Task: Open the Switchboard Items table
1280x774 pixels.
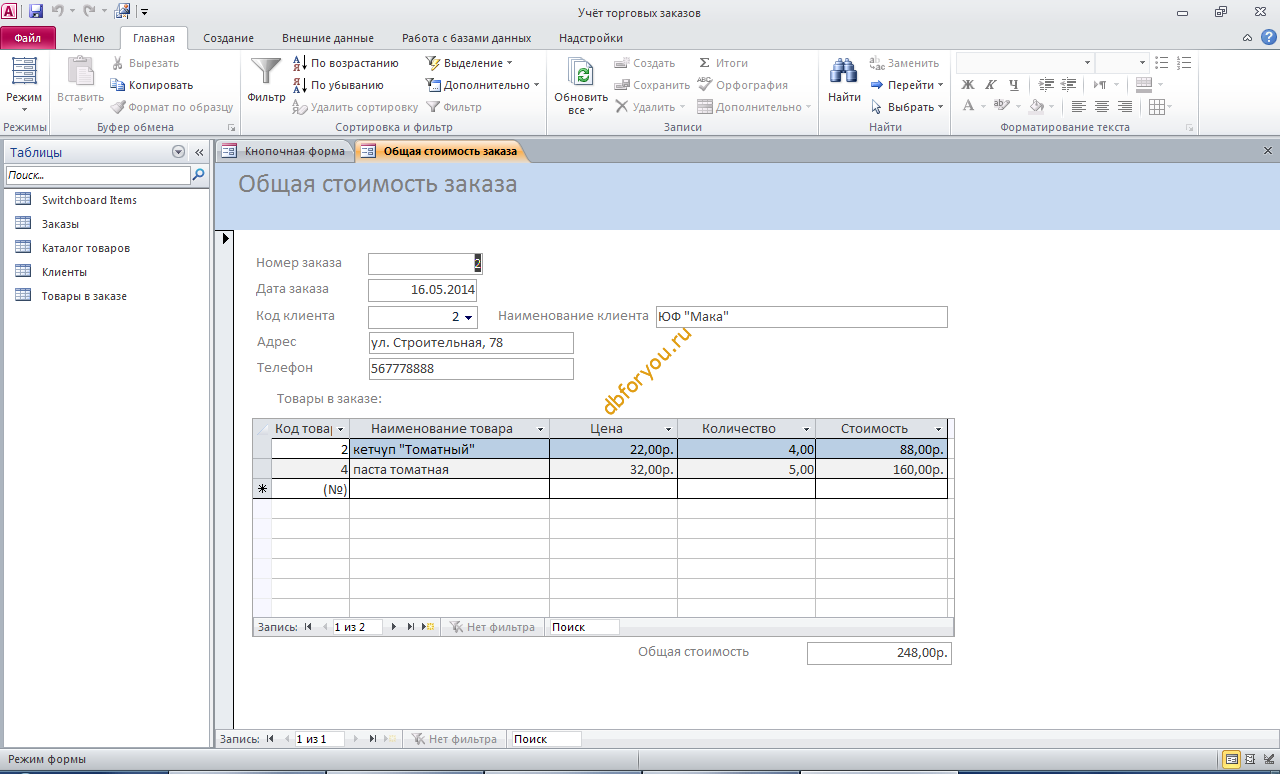Action: (89, 200)
